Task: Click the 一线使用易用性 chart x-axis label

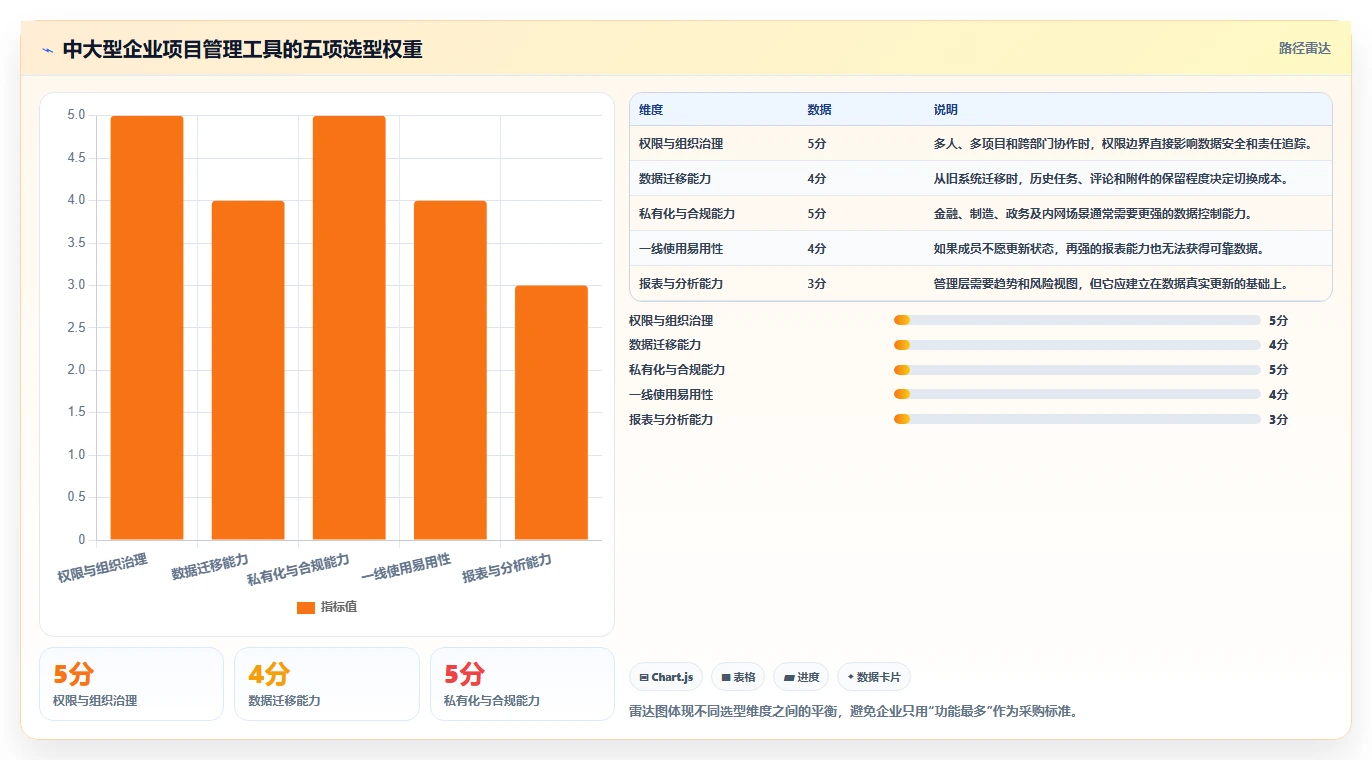Action: (405, 568)
